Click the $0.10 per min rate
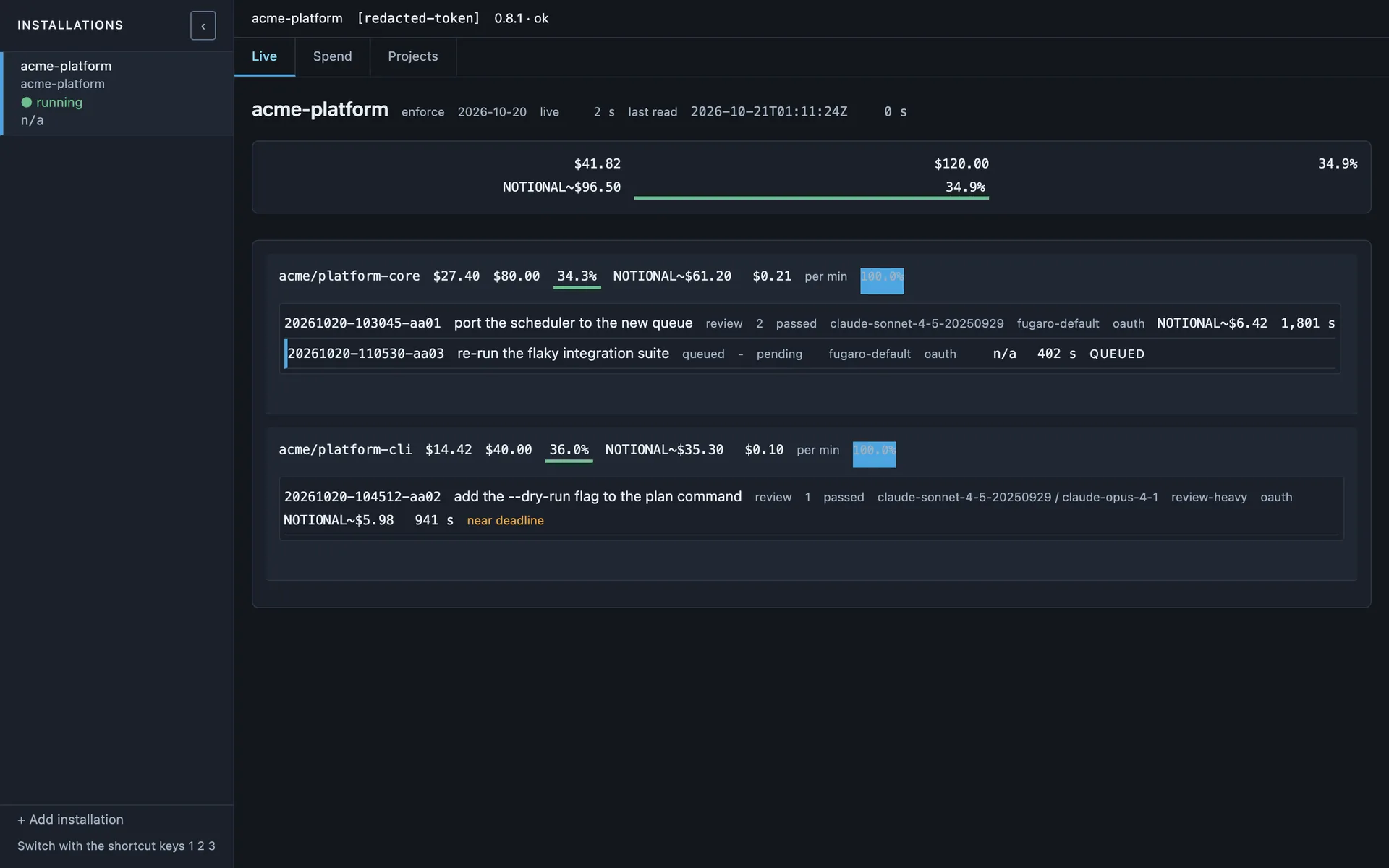Viewport: 1389px width, 868px height. click(791, 450)
